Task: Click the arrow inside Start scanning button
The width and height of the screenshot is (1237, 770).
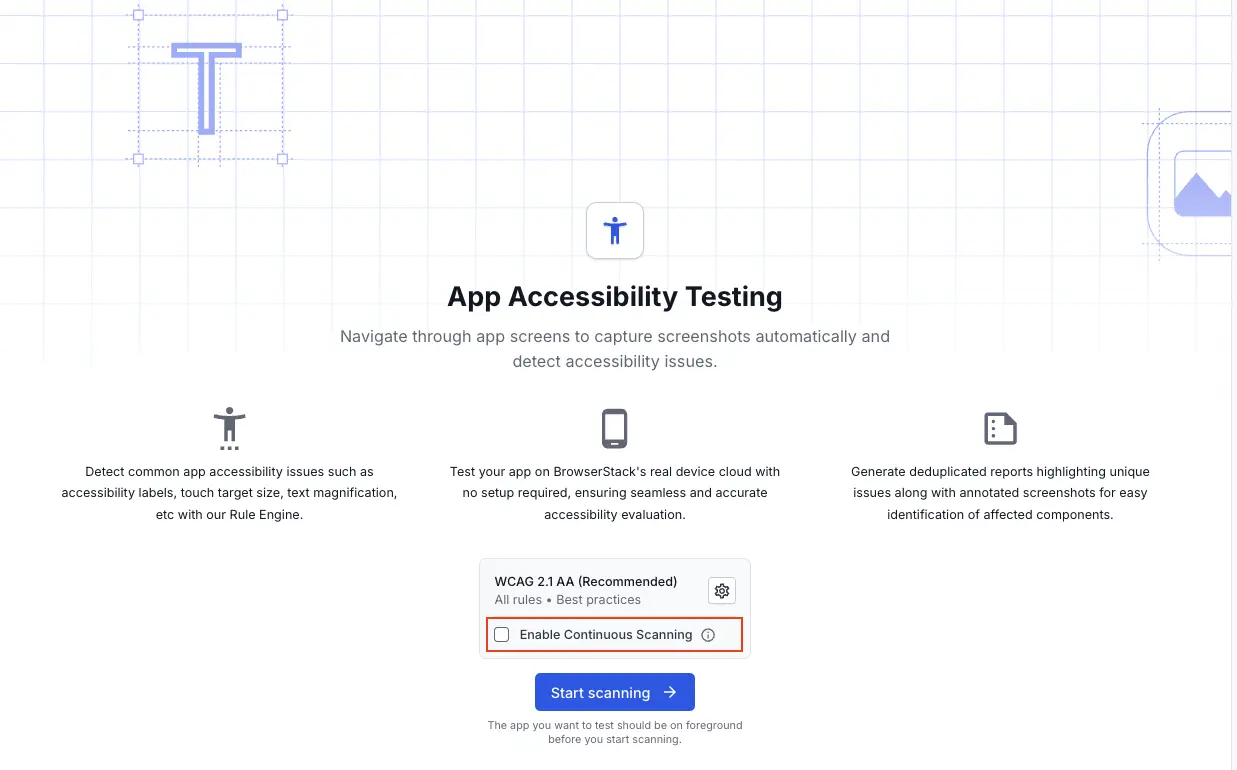Action: pyautogui.click(x=670, y=692)
